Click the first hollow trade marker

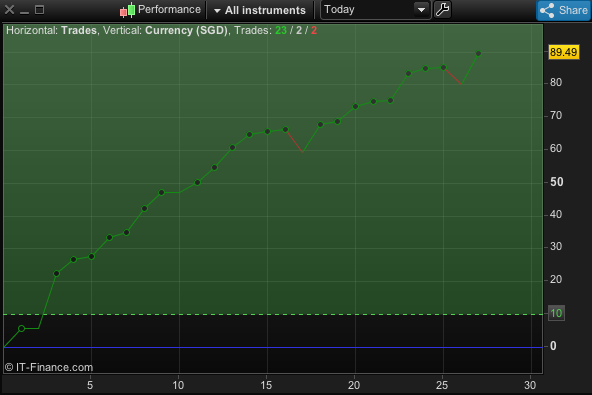point(22,329)
